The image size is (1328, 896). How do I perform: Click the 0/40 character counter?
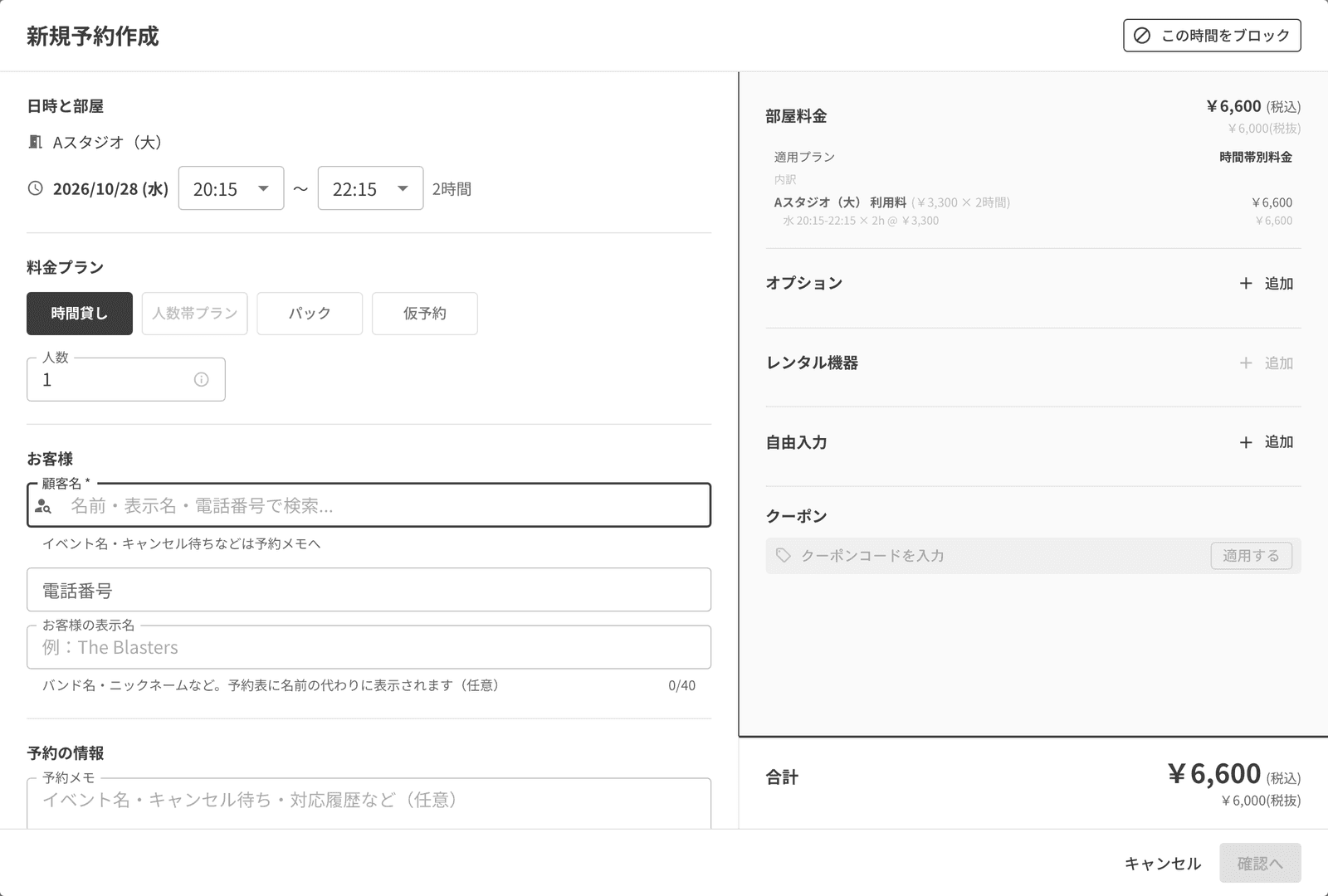681,685
